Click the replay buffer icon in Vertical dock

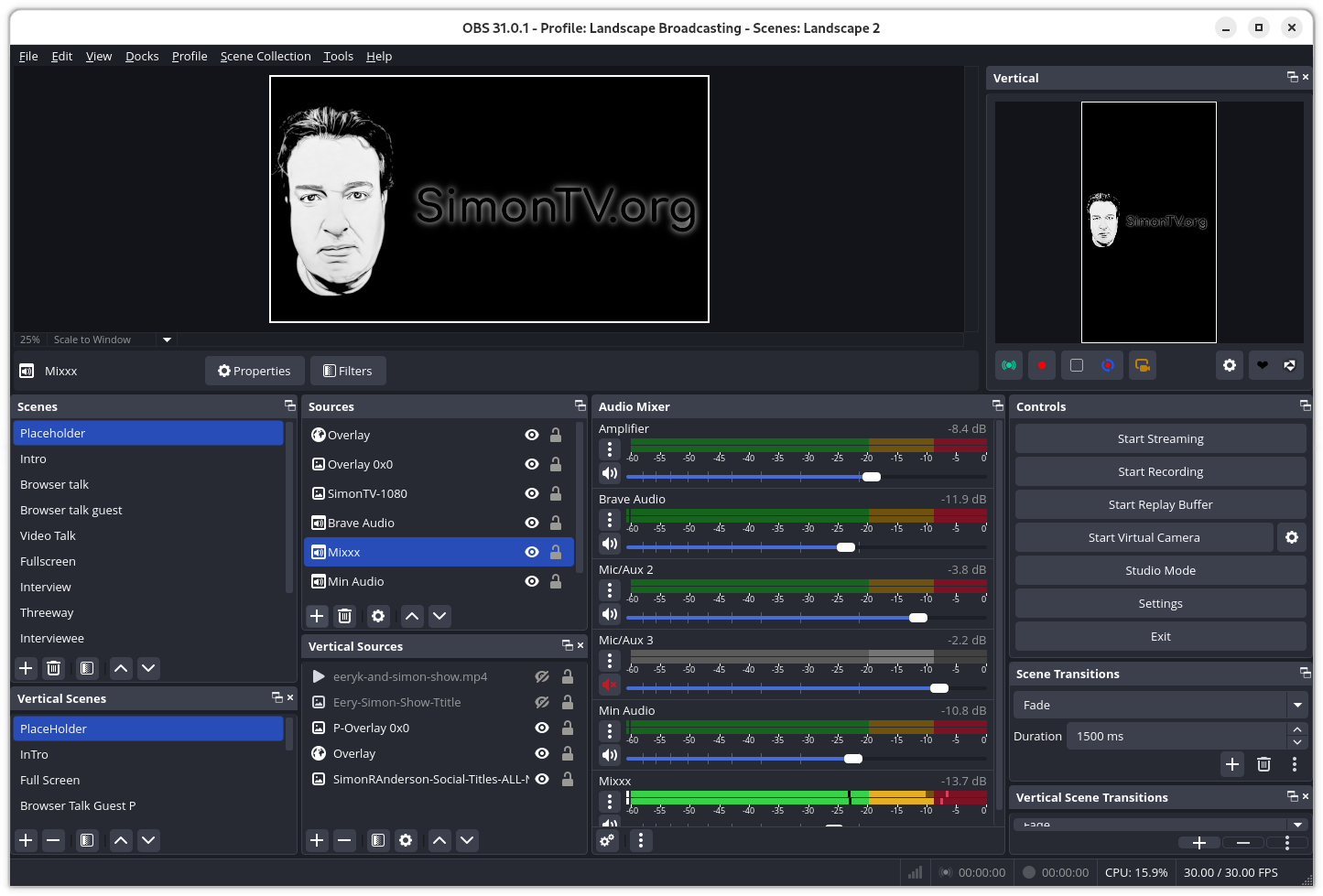[1108, 365]
